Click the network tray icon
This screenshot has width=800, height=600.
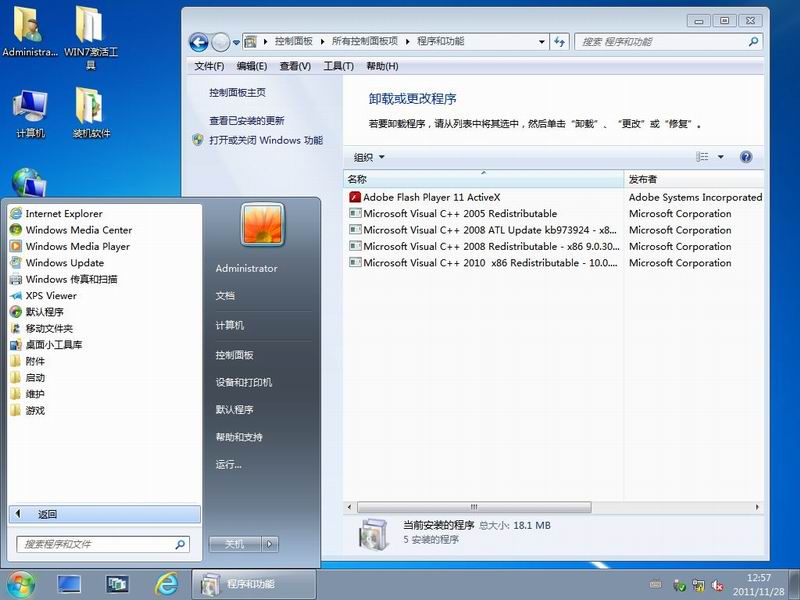point(698,586)
